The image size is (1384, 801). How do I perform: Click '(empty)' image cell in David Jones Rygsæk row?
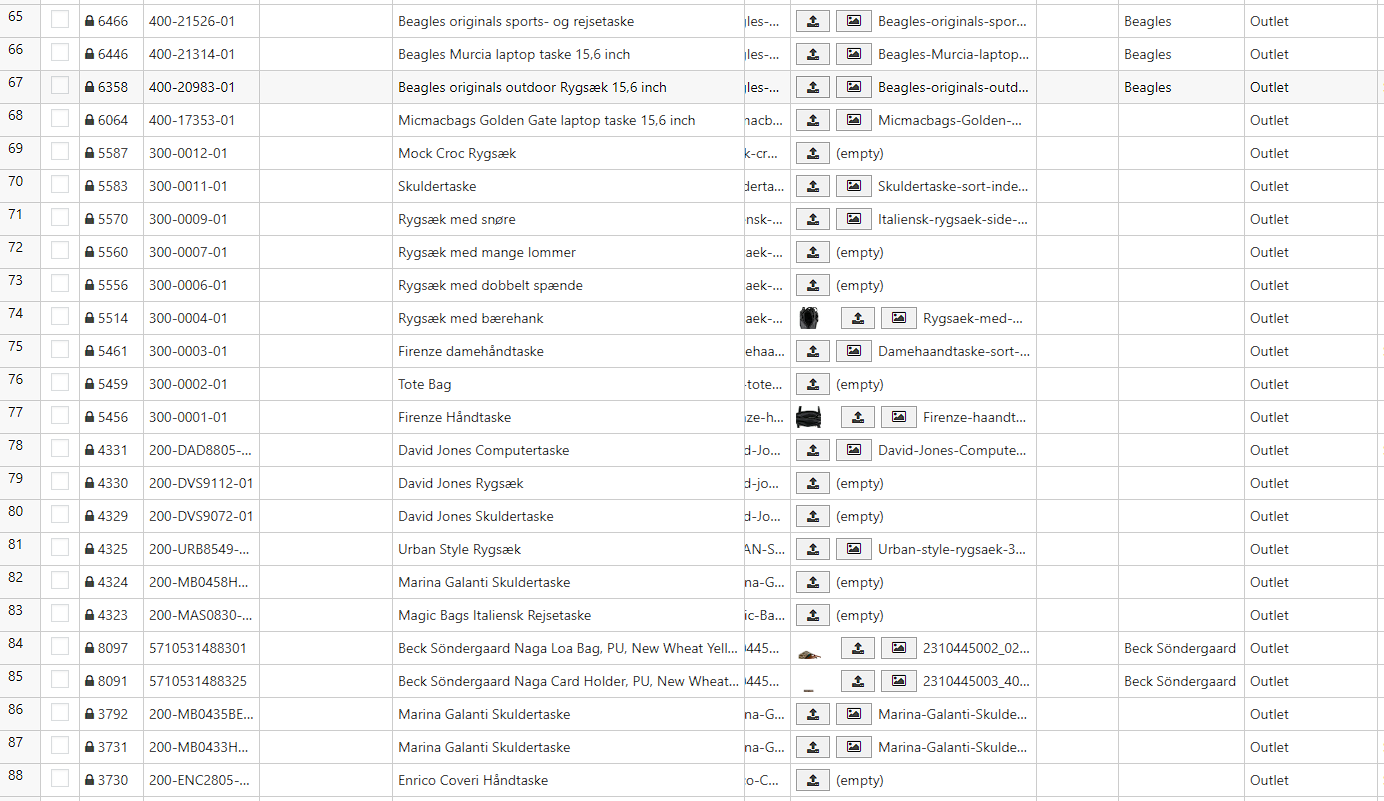[860, 483]
